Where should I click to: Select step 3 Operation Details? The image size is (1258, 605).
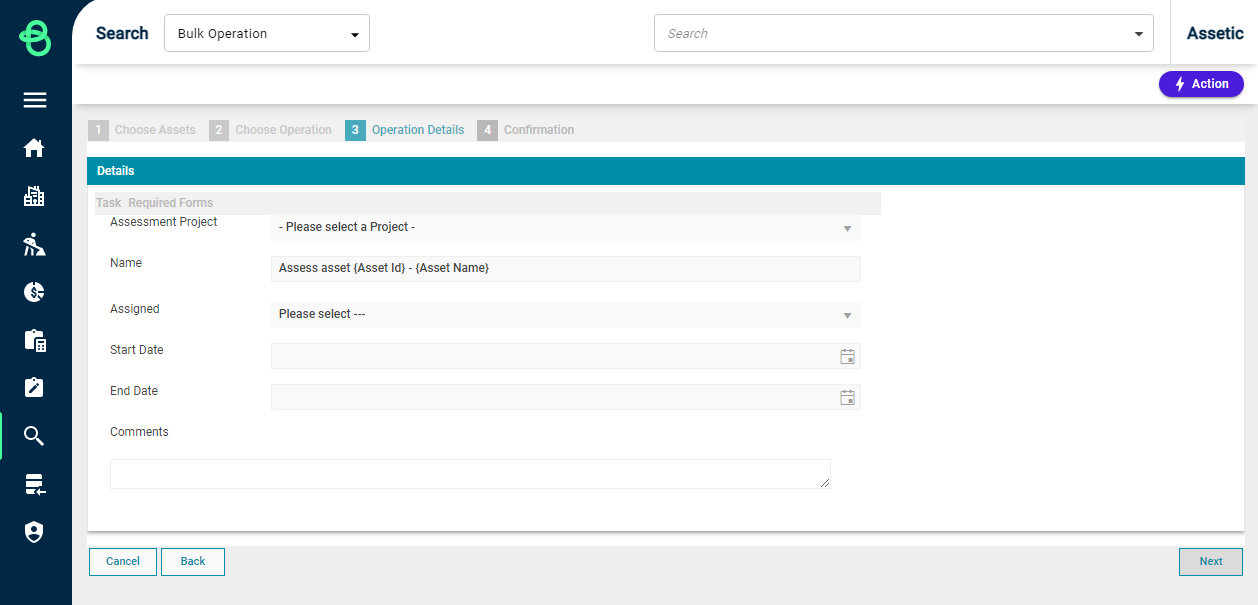(x=405, y=130)
